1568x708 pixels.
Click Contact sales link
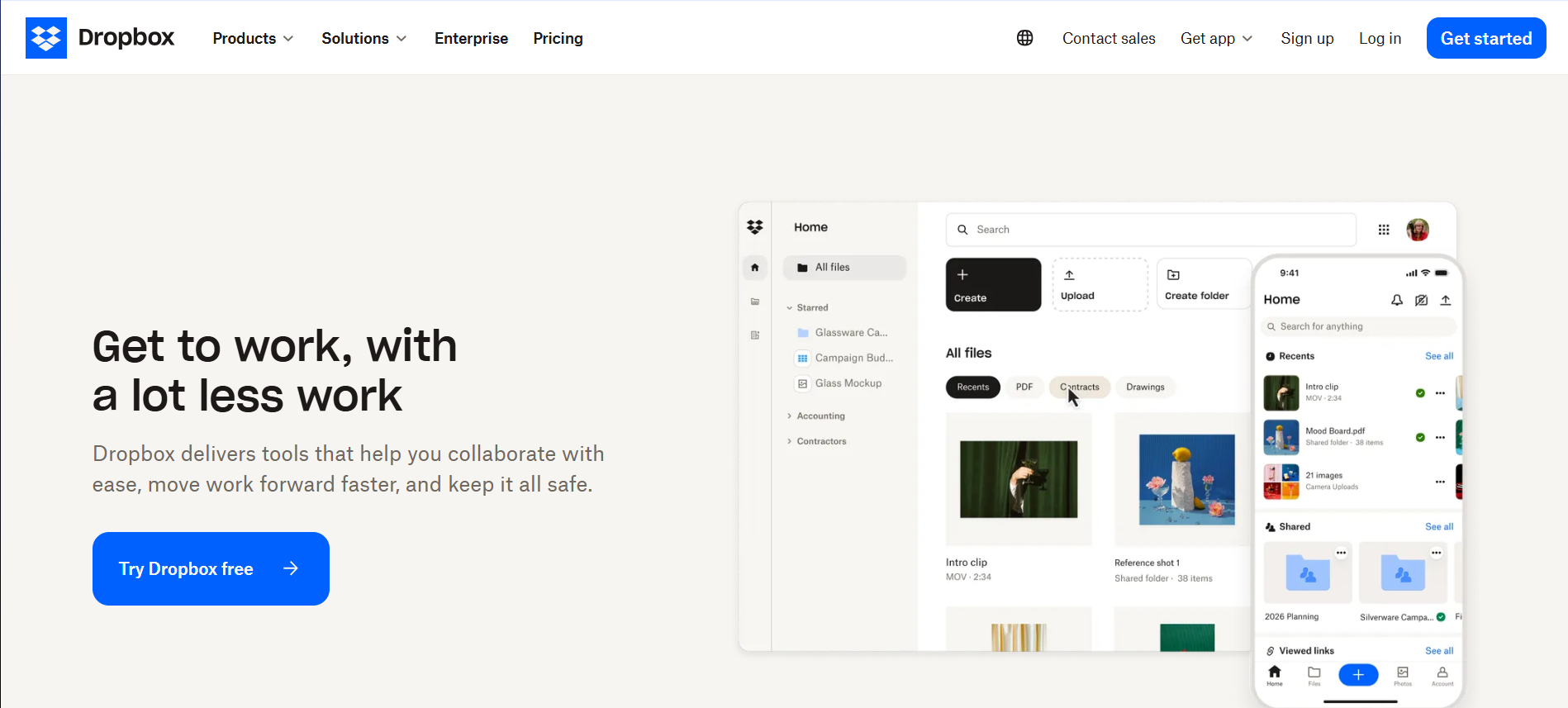tap(1109, 38)
